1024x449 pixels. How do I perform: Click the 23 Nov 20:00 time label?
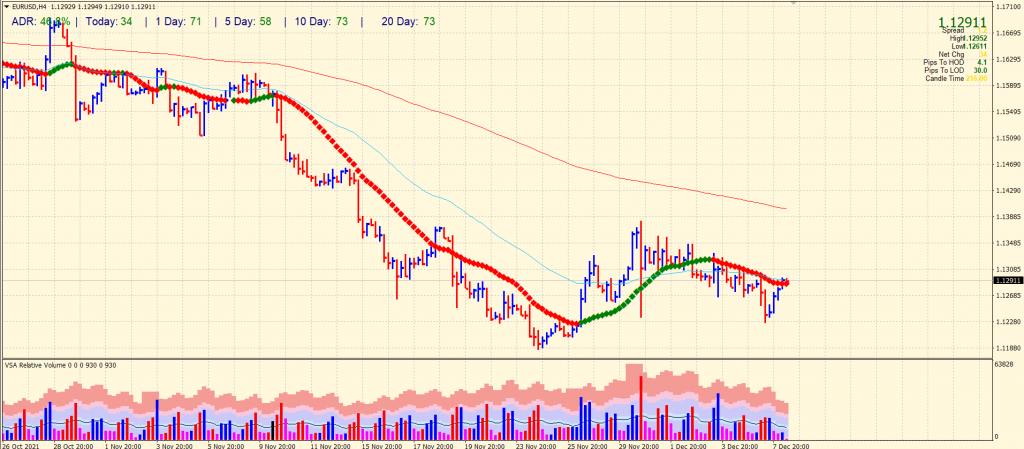534,445
